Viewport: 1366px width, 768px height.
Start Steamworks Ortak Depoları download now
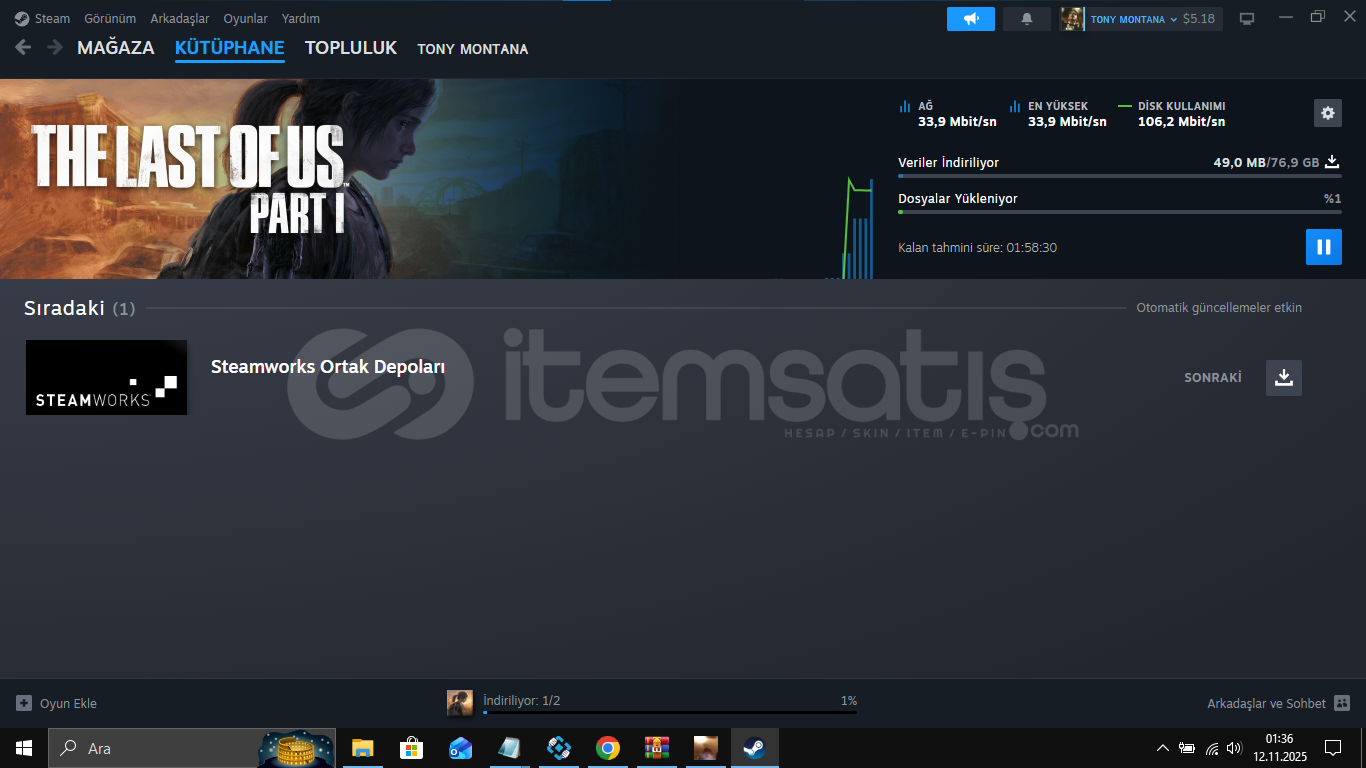(x=1284, y=378)
